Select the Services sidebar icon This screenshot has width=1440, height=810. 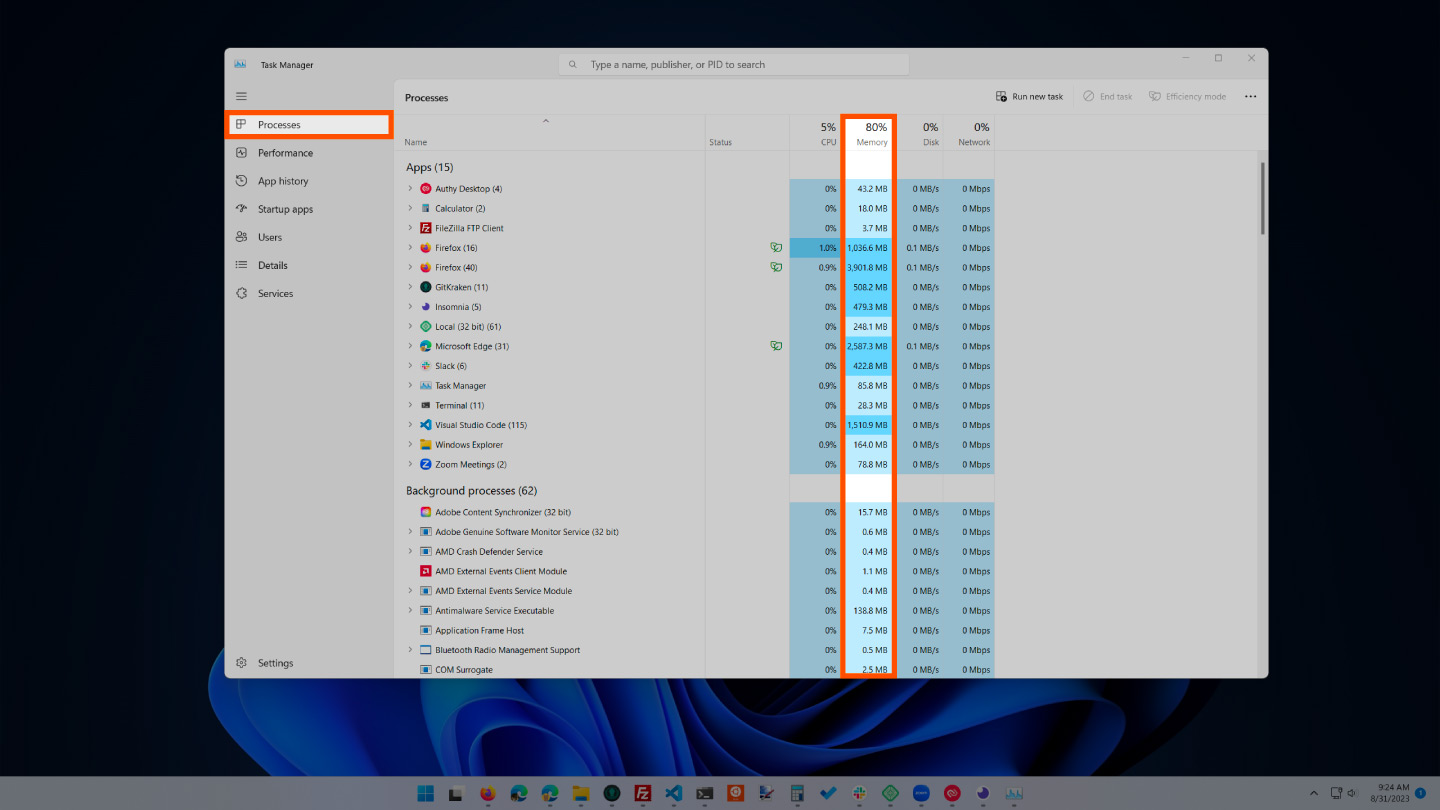[x=241, y=292]
